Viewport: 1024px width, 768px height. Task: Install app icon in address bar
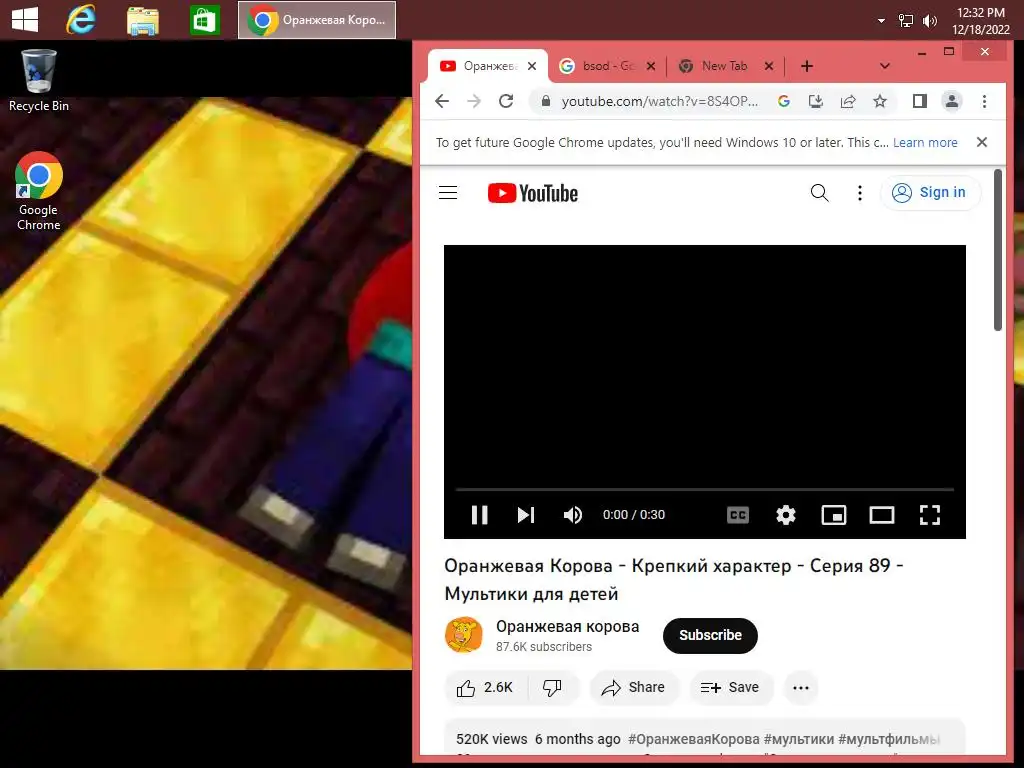tap(816, 101)
